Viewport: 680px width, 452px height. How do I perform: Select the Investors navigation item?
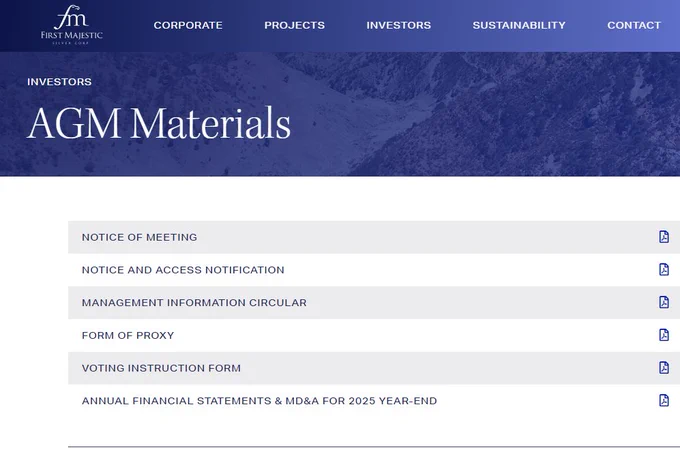pyautogui.click(x=399, y=25)
